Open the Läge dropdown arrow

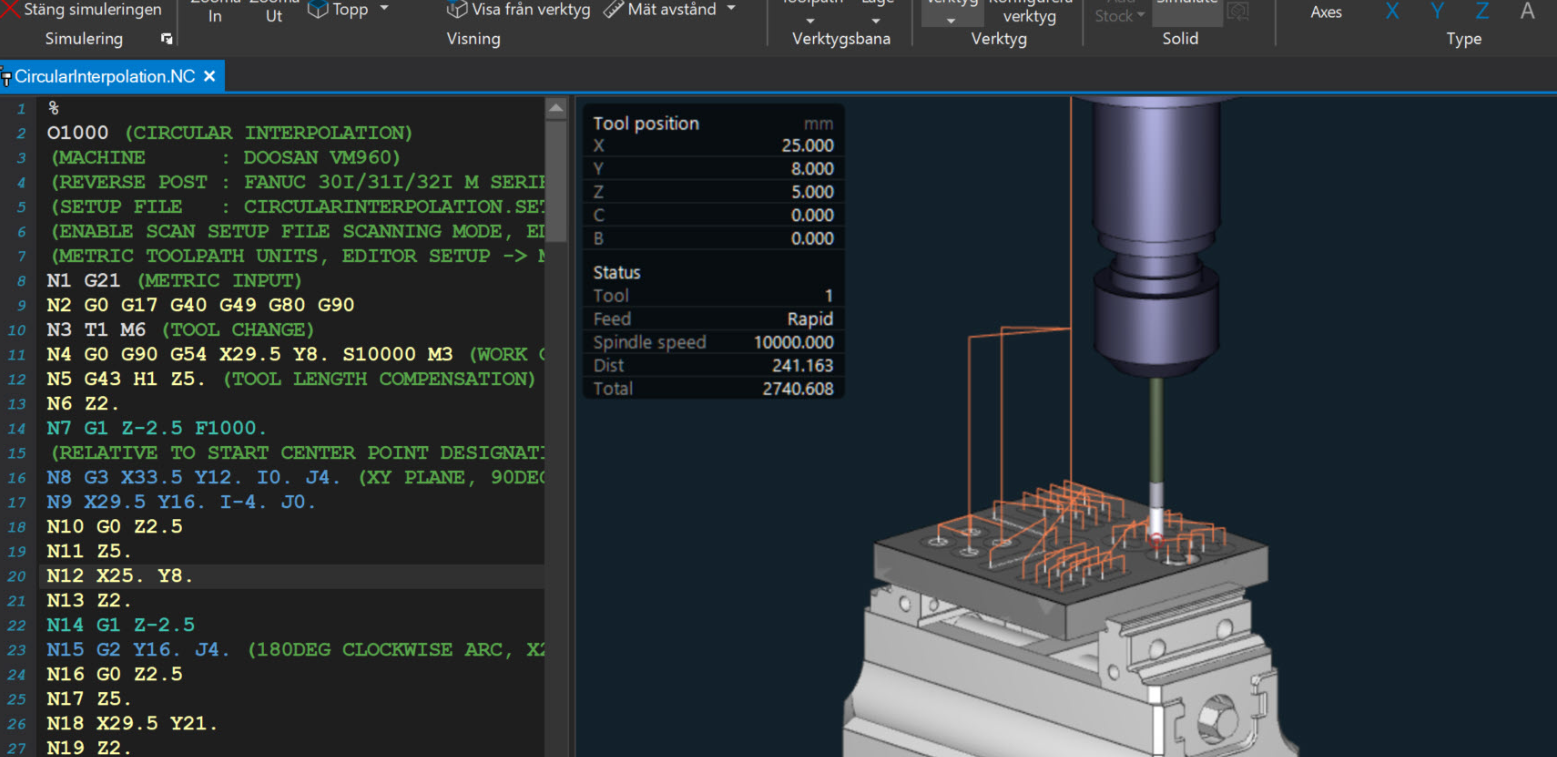pyautogui.click(x=876, y=21)
